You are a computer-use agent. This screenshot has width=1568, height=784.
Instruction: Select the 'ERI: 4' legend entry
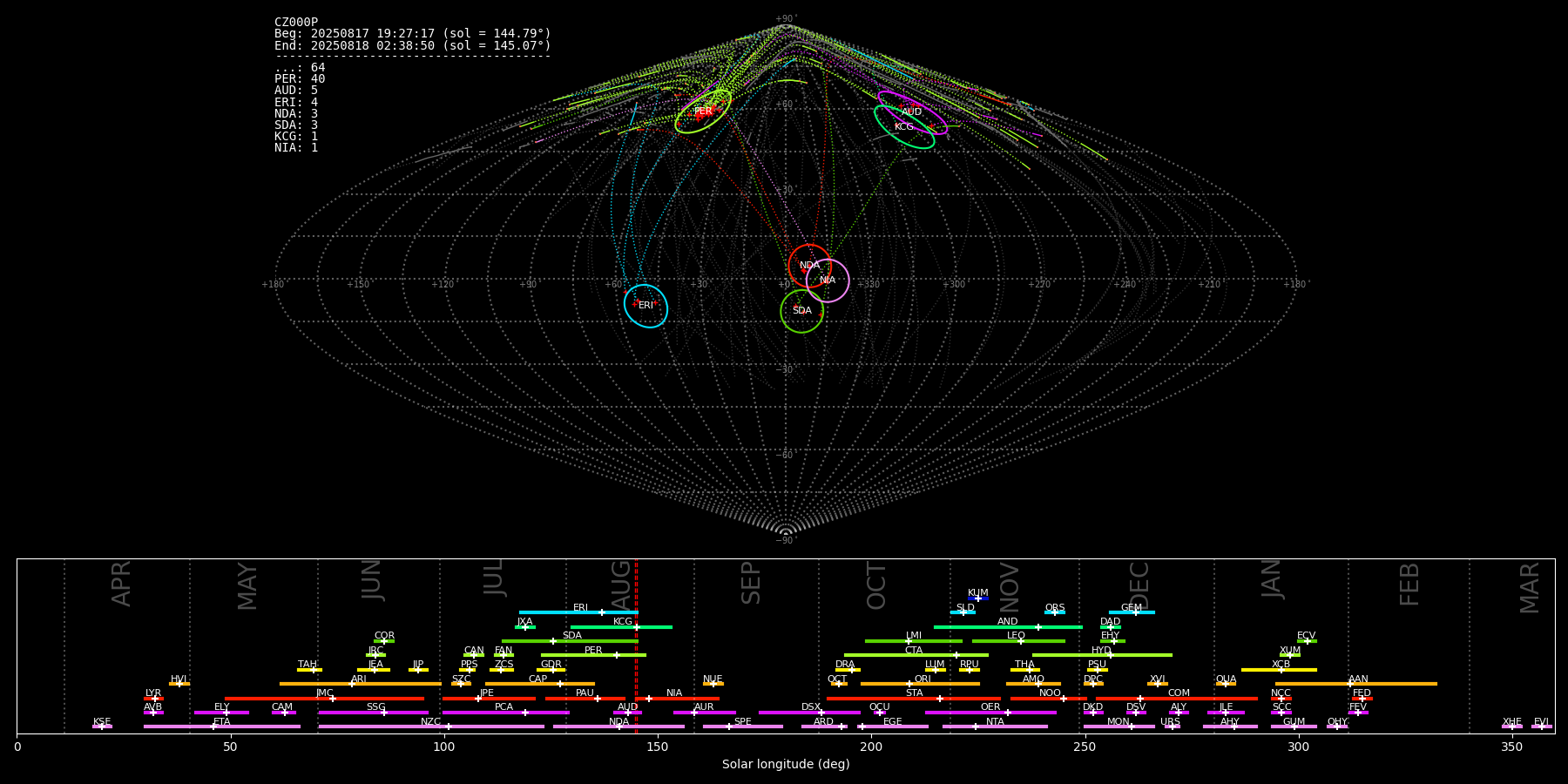coord(296,102)
